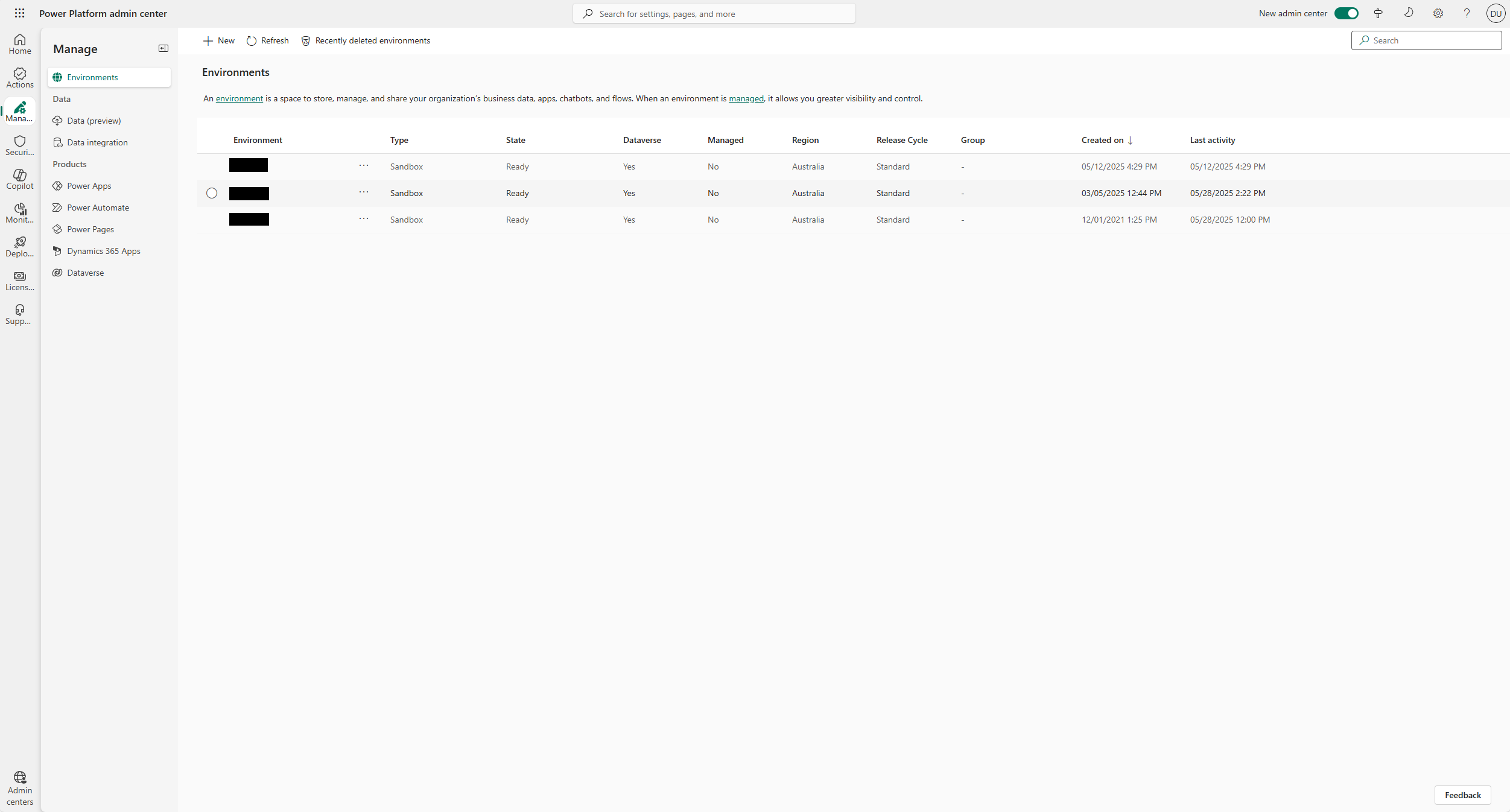Open the Copilot section icon

[x=20, y=179]
